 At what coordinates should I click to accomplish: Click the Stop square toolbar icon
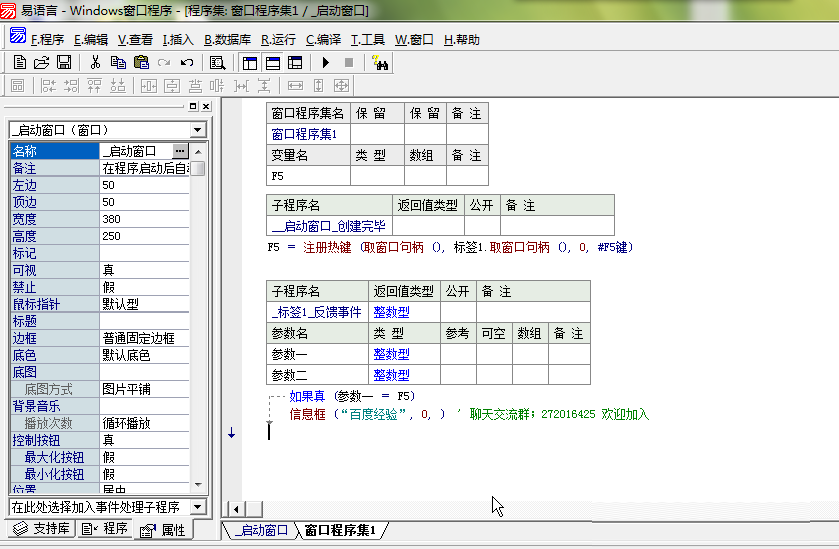(349, 63)
